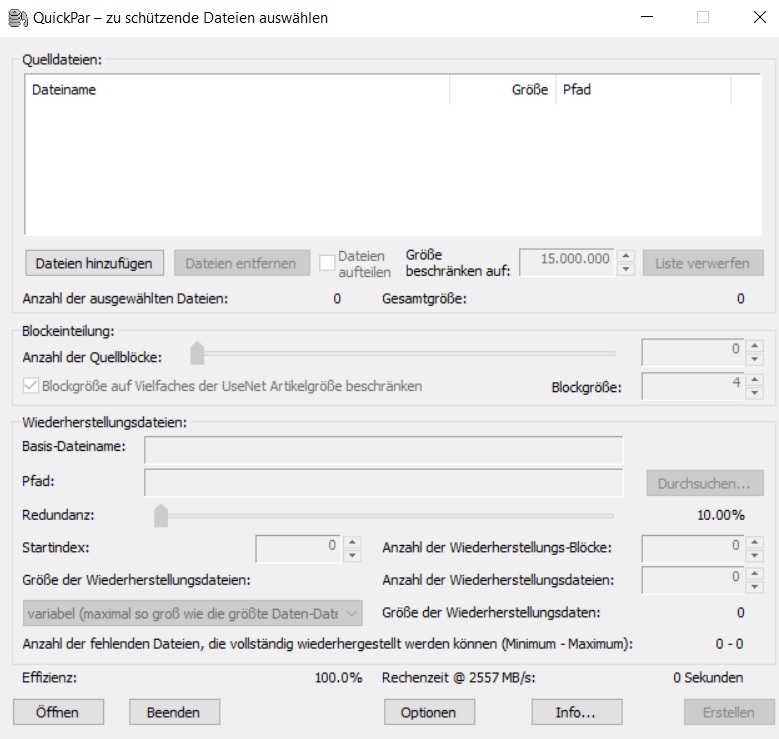Increase 'Anzahl der Quellblöcke' with up arrow

tap(755, 346)
